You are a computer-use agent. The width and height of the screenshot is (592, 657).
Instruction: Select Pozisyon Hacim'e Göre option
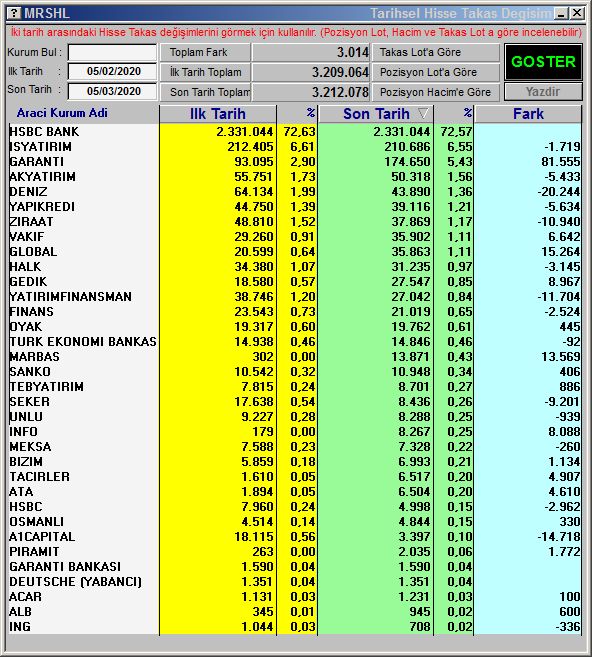point(436,92)
